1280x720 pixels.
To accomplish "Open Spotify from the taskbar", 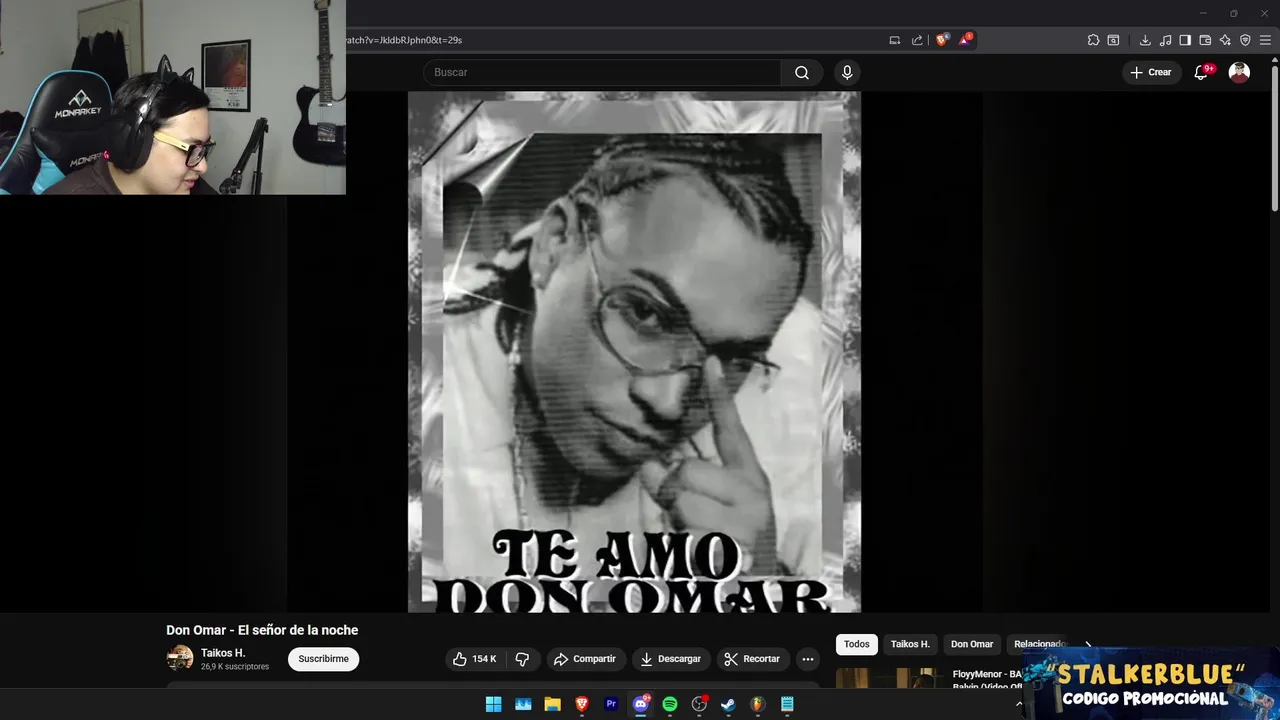I will (670, 704).
